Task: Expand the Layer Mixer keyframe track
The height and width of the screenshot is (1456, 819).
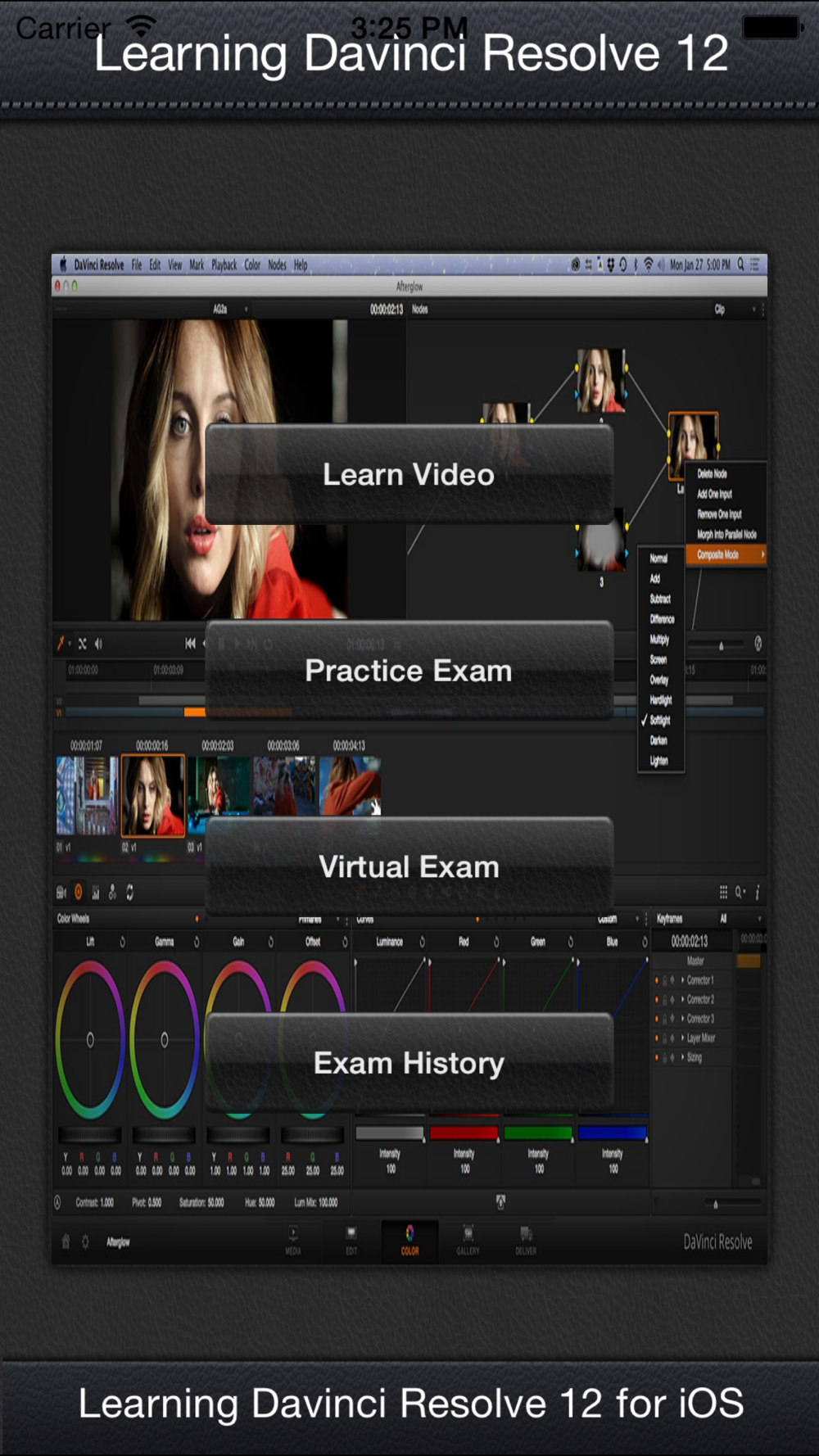Action: [x=682, y=1038]
